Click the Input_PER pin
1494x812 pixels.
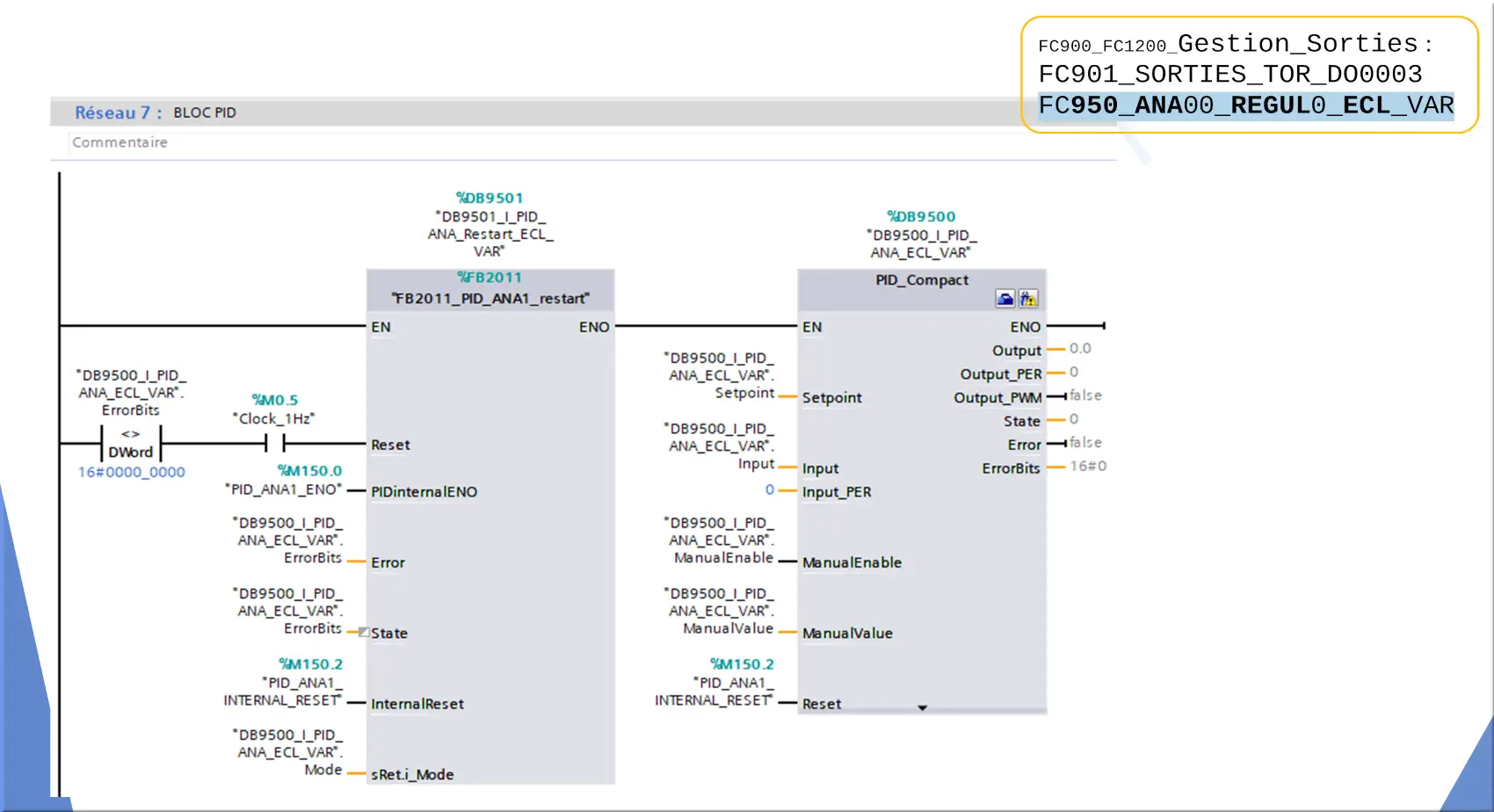coord(837,492)
